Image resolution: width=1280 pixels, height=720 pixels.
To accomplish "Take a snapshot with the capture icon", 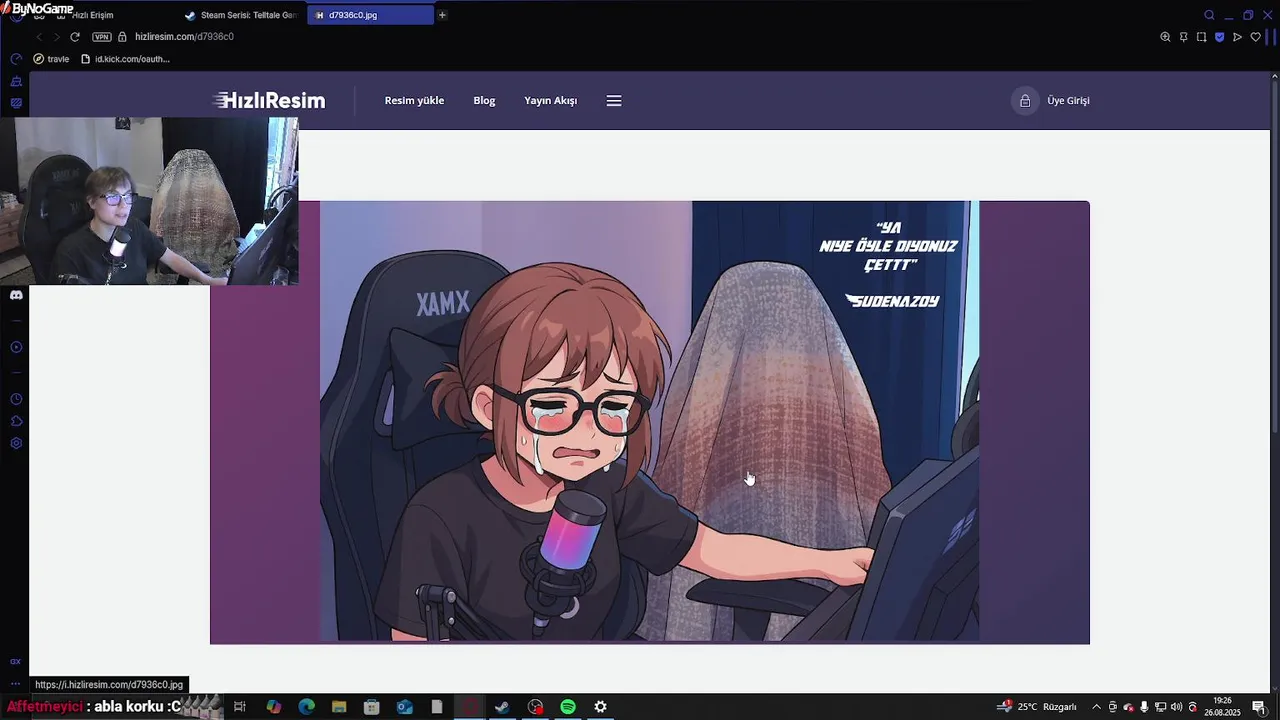I will point(1201,37).
